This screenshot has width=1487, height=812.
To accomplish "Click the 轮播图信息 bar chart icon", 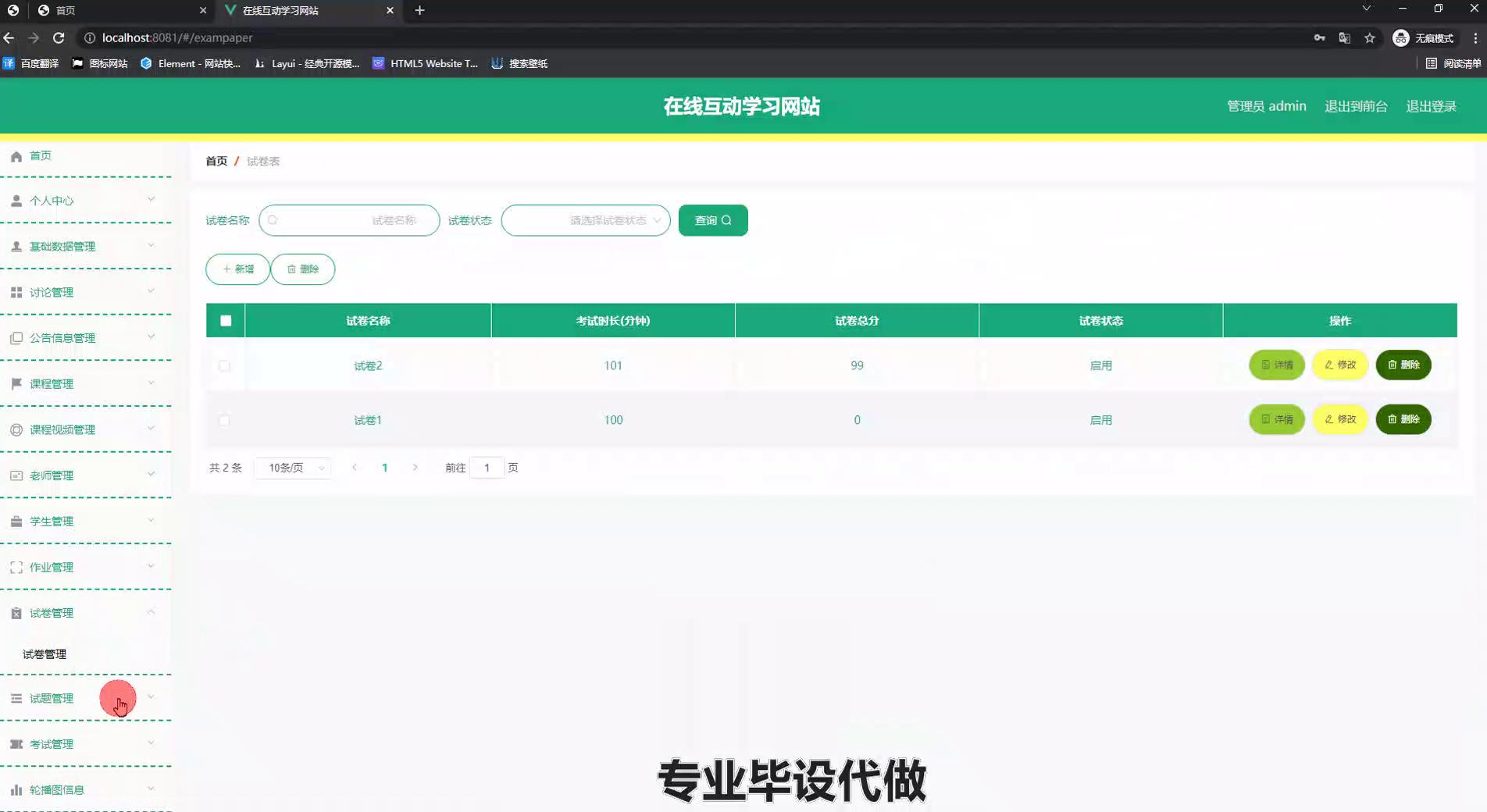I will click(x=16, y=790).
